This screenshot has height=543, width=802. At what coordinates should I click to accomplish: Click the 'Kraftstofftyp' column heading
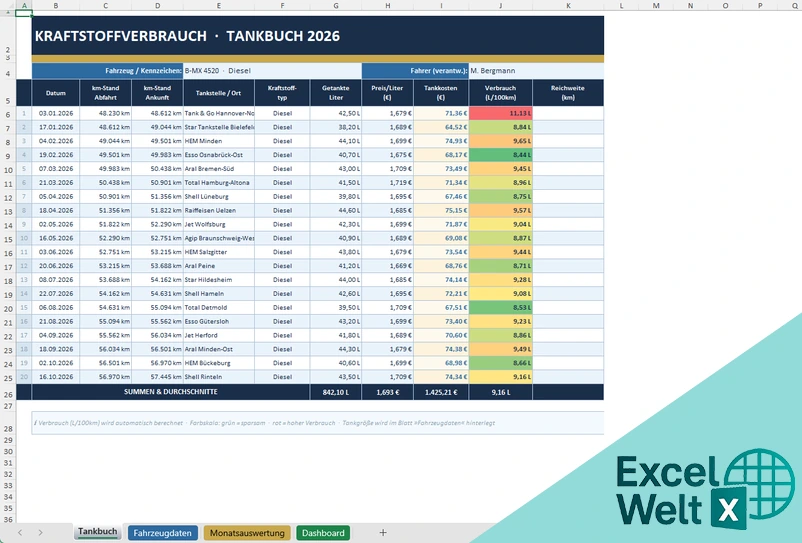[x=282, y=93]
